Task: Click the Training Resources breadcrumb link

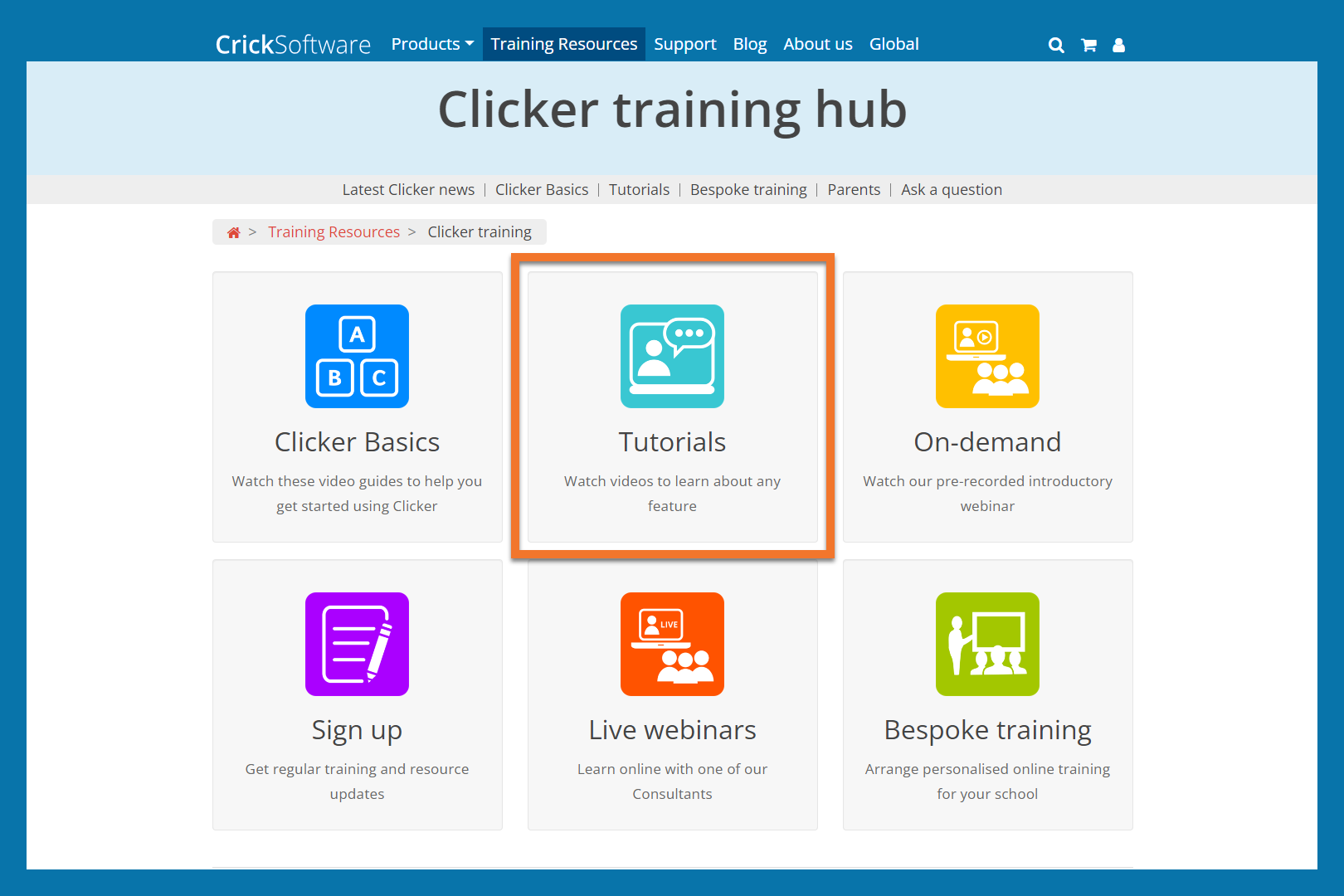Action: [334, 232]
